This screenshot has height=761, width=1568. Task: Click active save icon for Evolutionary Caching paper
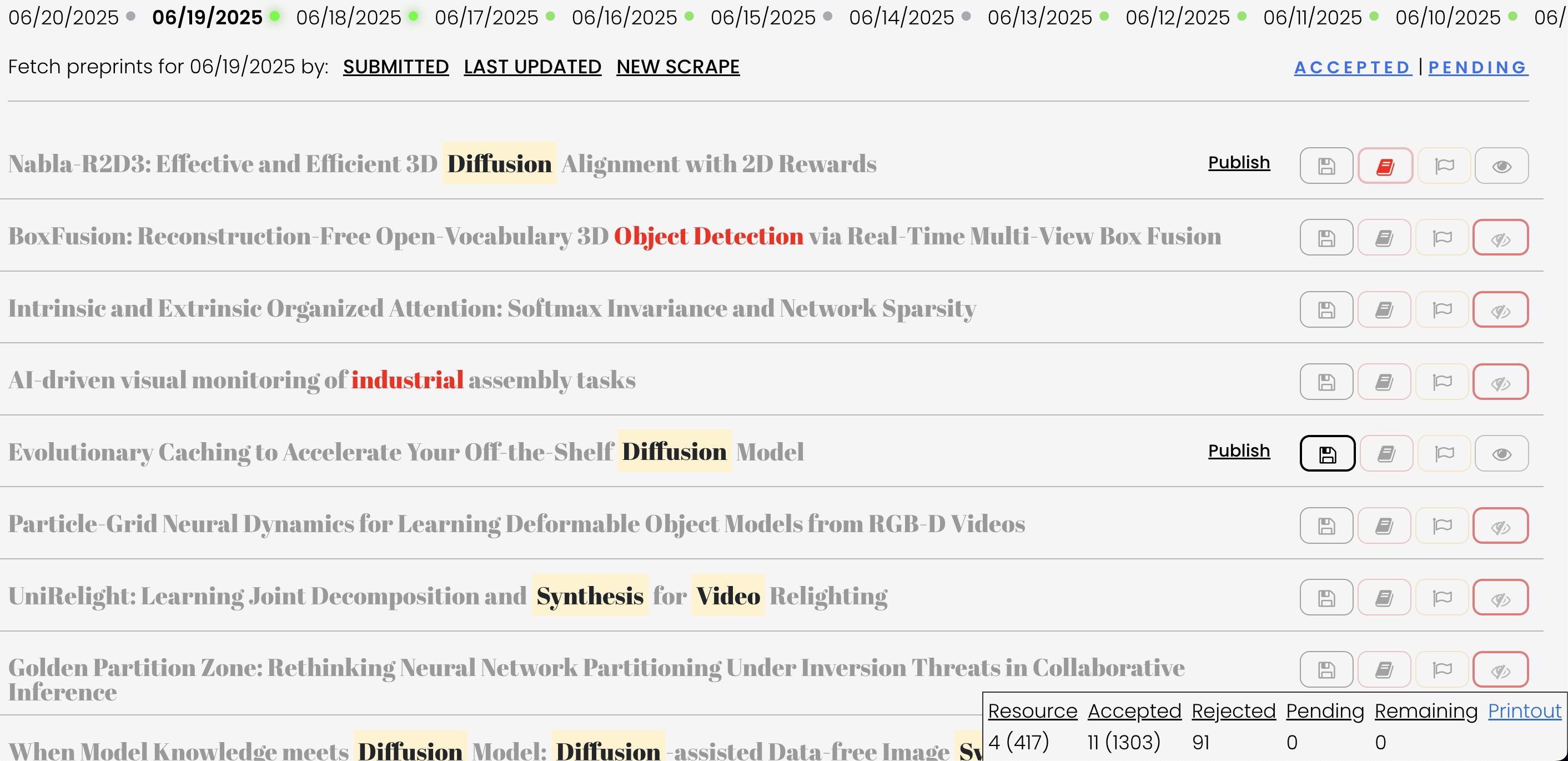click(1328, 454)
